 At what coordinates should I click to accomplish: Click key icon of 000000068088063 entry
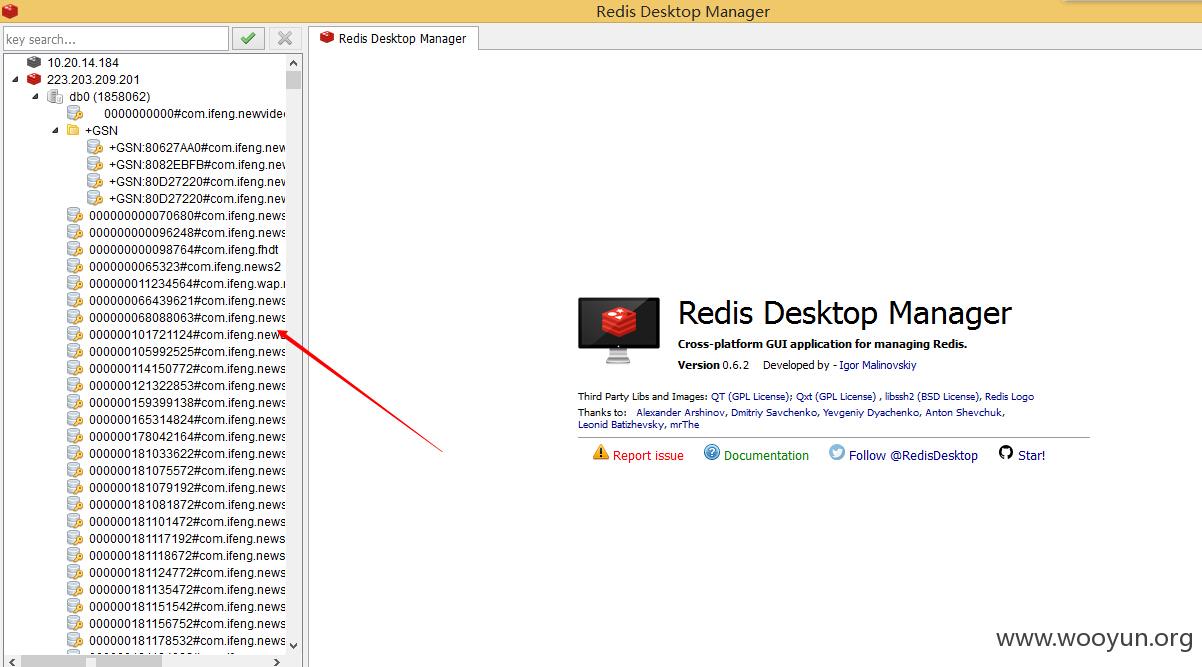[75, 317]
